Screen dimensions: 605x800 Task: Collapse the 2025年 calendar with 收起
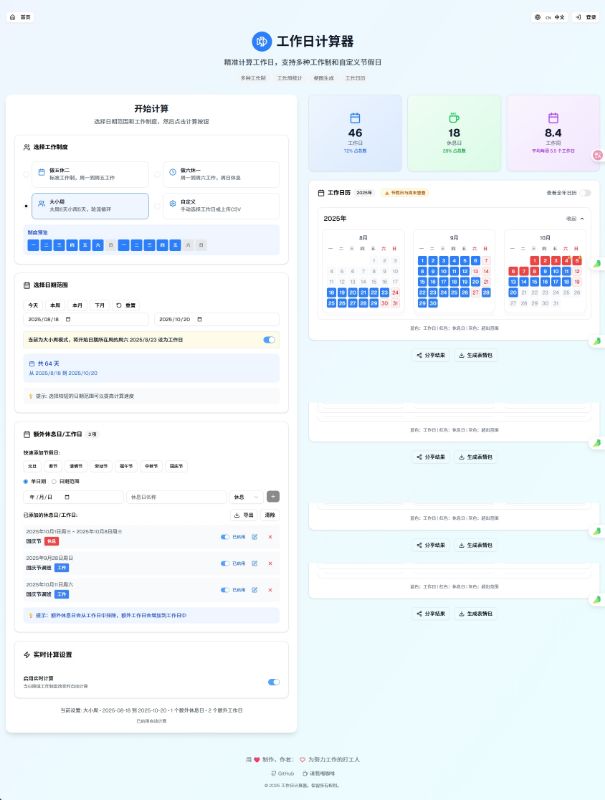tap(575, 218)
